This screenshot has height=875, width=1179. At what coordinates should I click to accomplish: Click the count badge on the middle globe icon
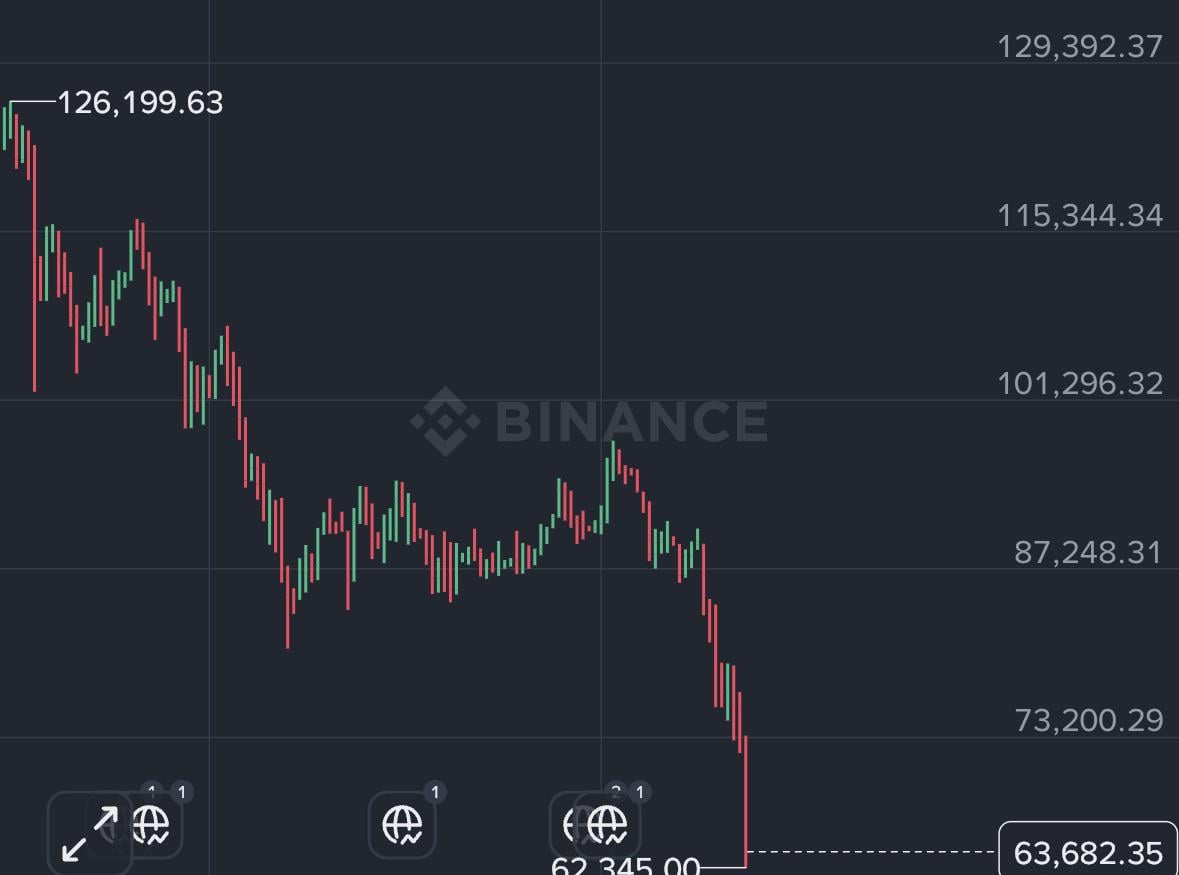(x=434, y=793)
